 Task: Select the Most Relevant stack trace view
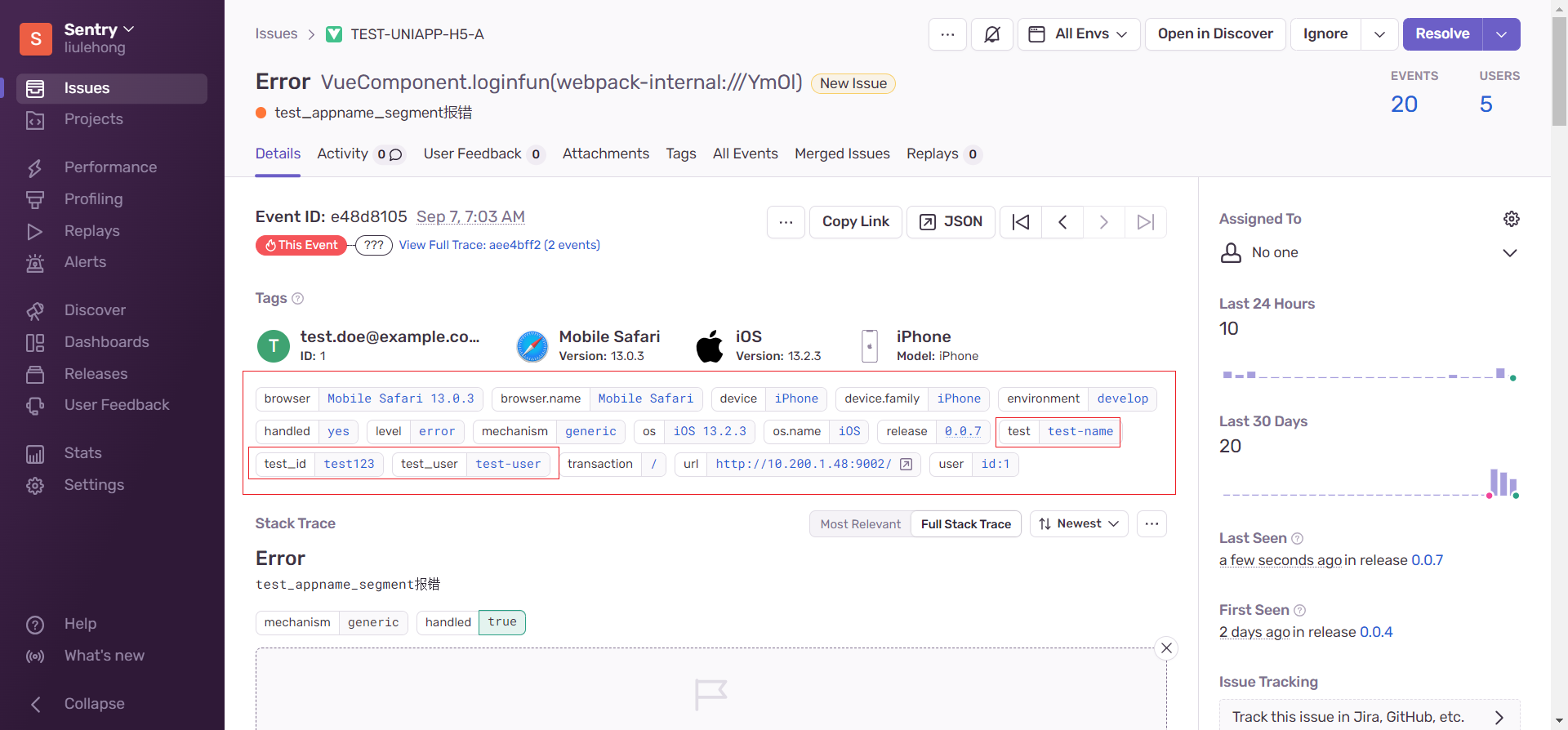(x=861, y=524)
